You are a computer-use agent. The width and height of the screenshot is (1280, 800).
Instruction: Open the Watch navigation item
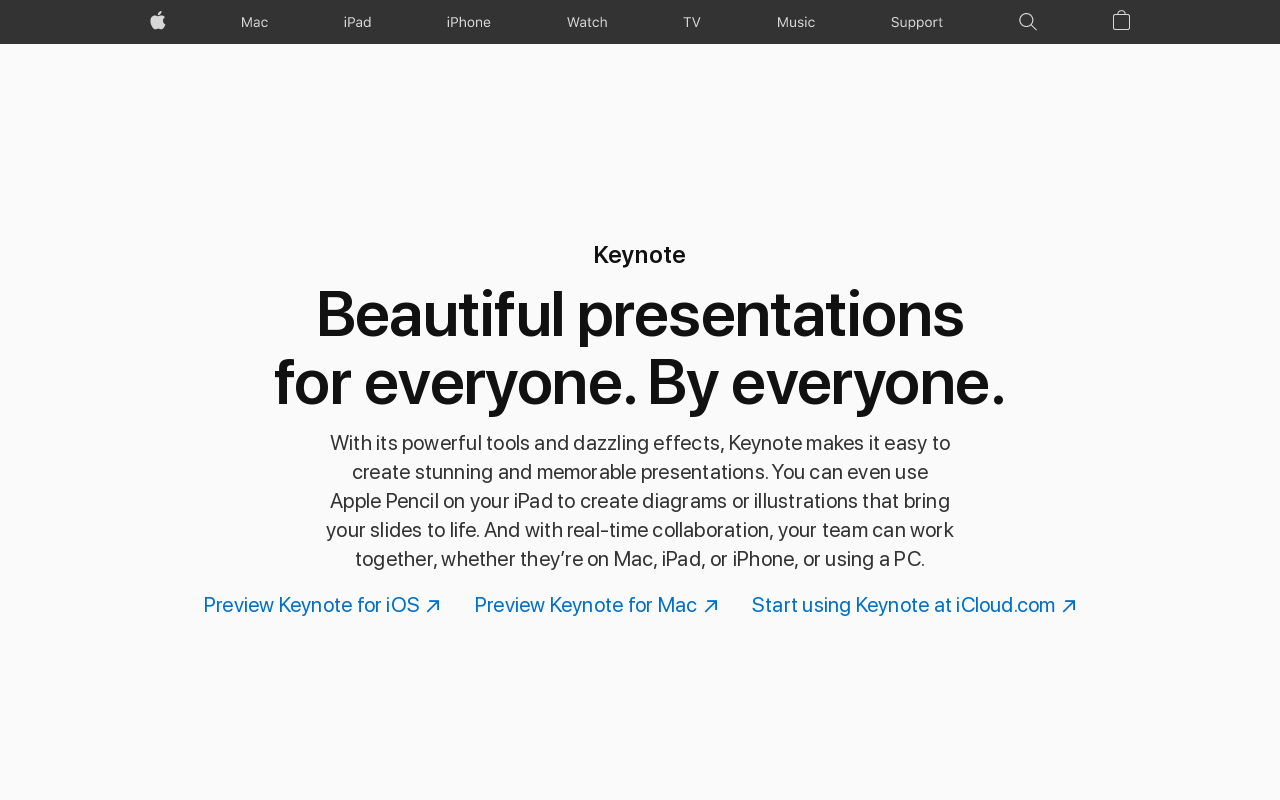click(x=587, y=22)
